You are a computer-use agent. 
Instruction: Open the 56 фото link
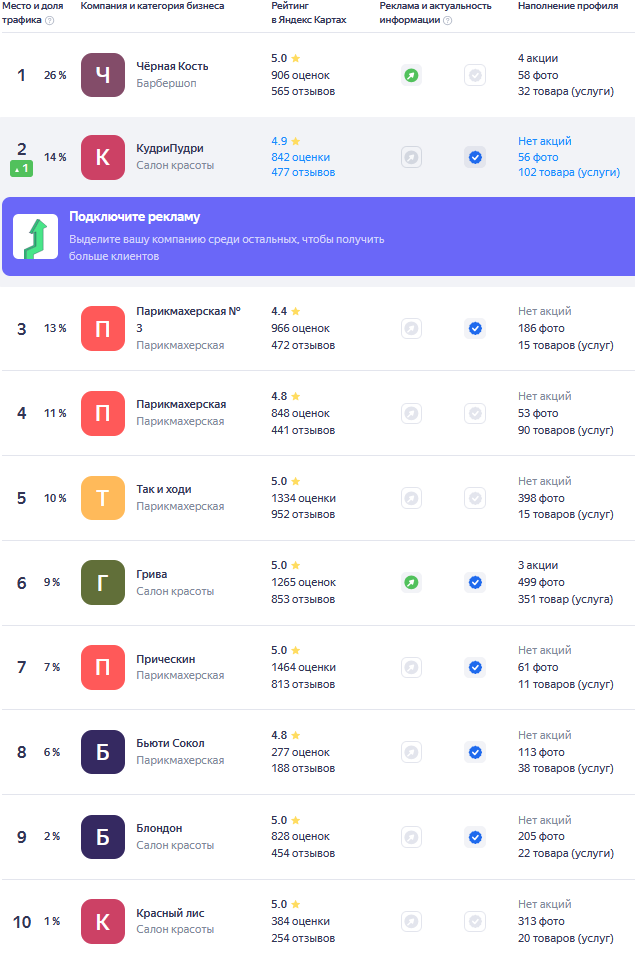[x=538, y=157]
